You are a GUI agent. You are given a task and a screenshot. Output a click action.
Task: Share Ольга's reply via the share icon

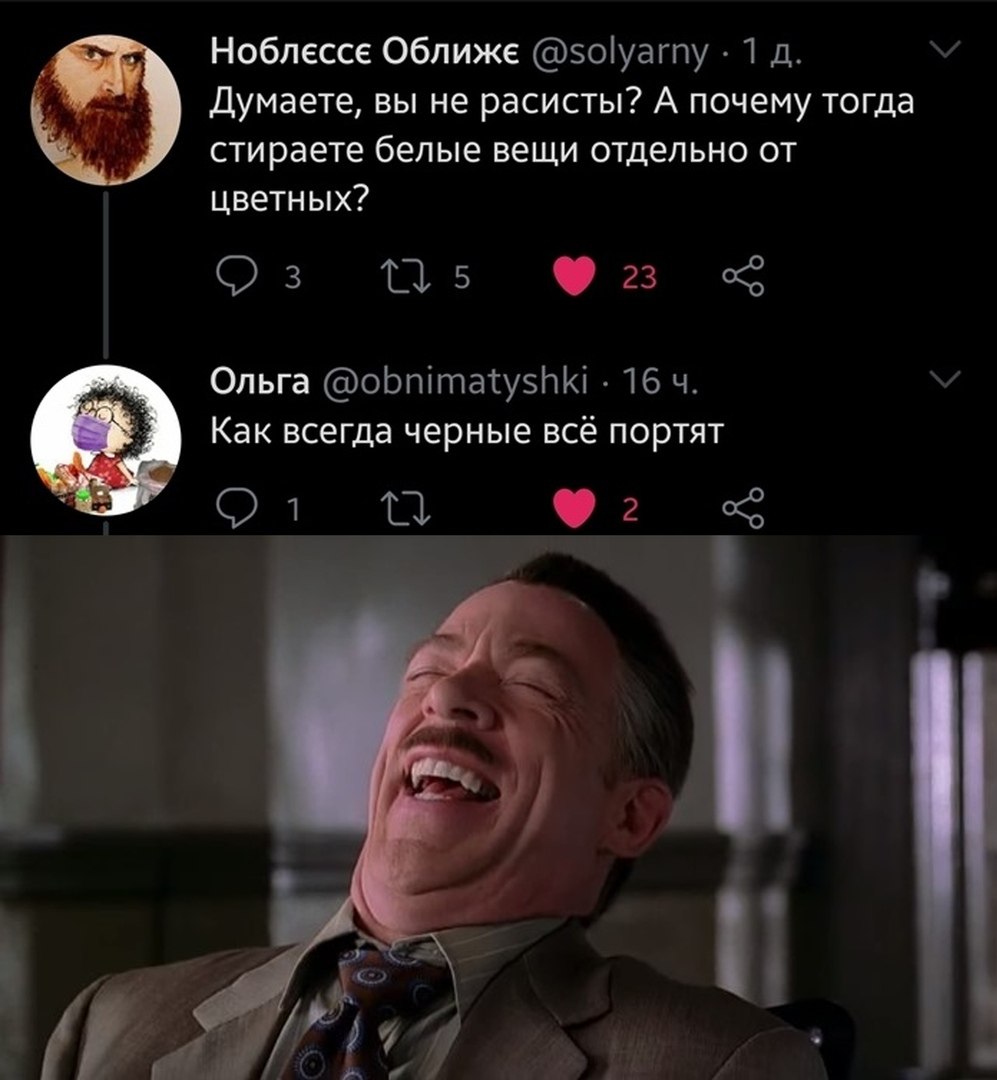pos(743,509)
